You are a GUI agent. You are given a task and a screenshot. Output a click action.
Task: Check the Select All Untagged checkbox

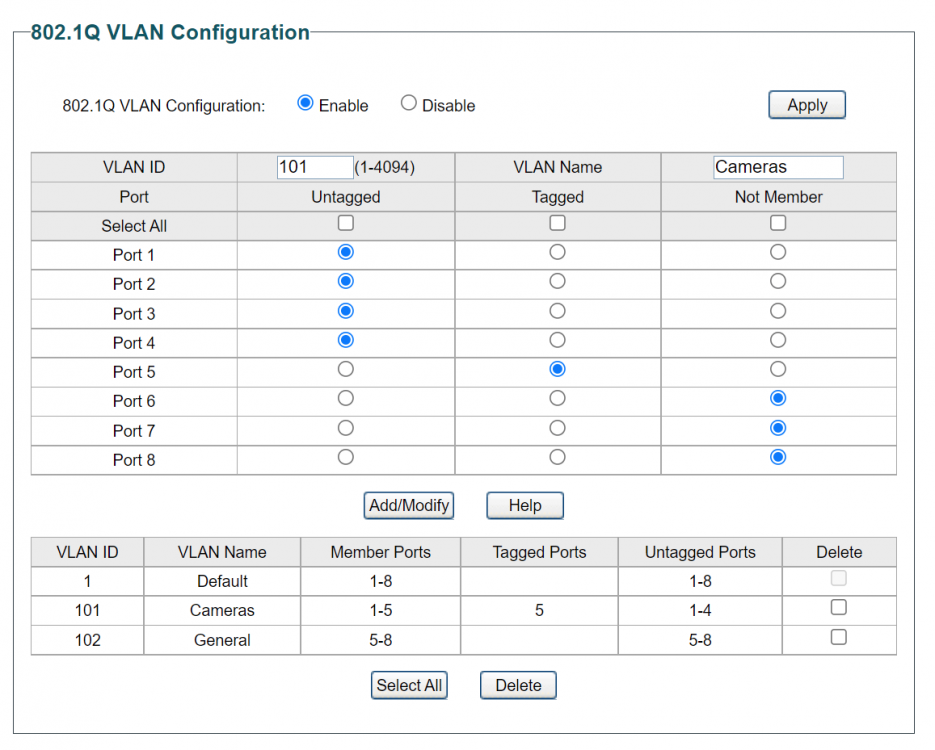click(x=346, y=223)
